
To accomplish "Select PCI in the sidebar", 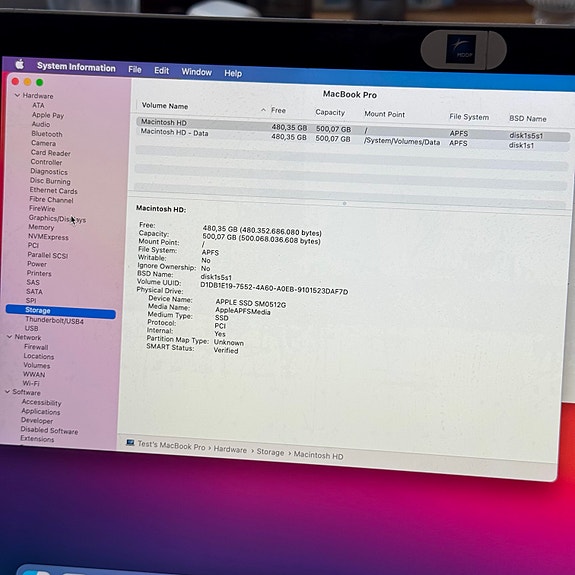I will tap(33, 245).
